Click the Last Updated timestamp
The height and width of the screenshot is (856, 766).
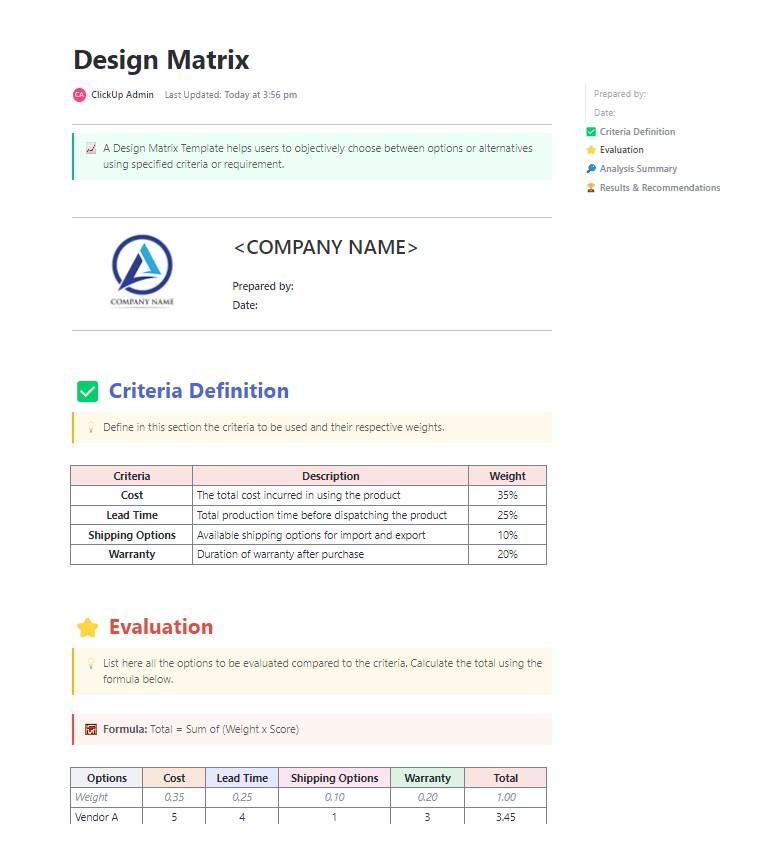click(231, 95)
